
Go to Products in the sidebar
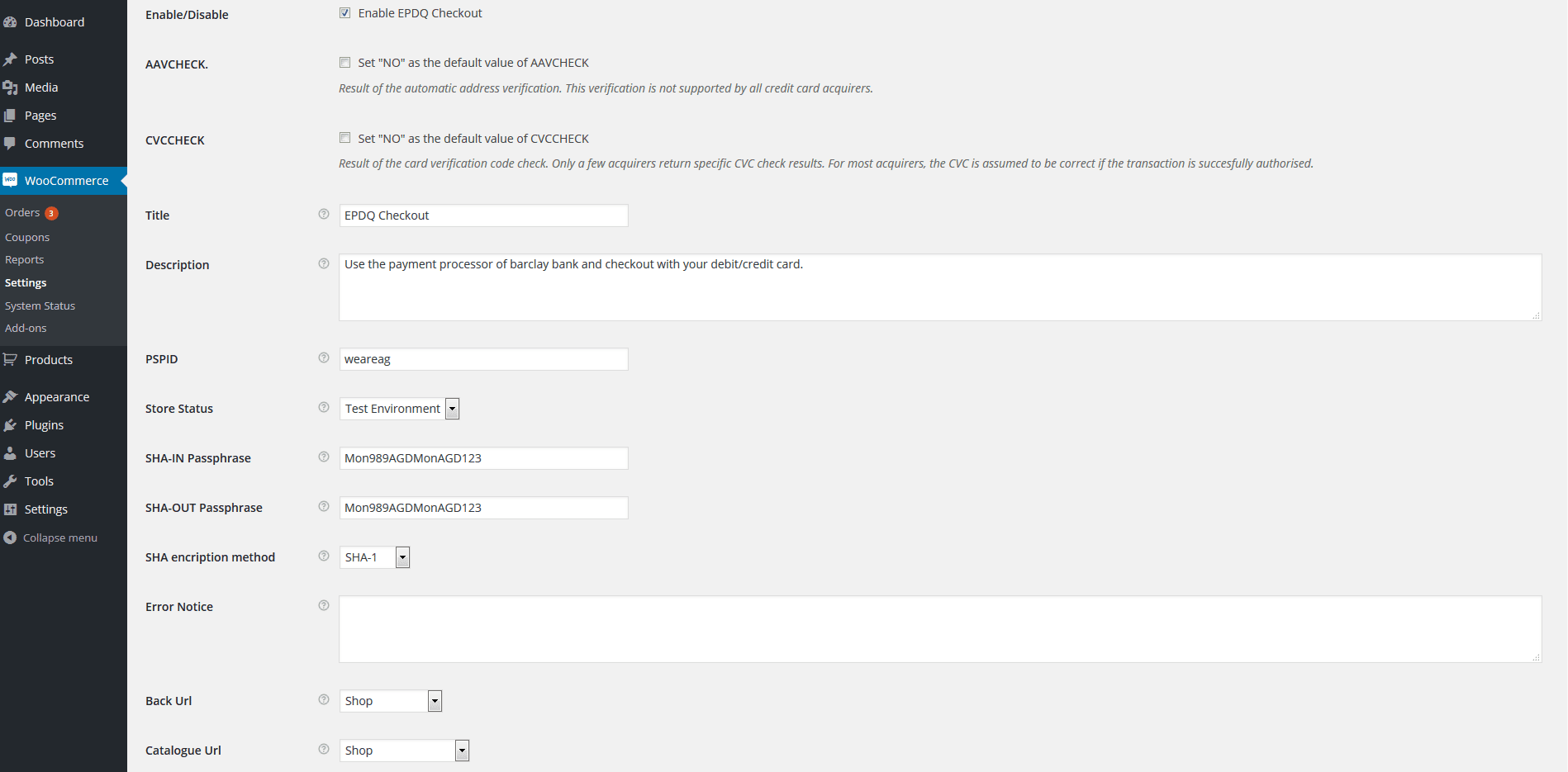click(x=49, y=360)
